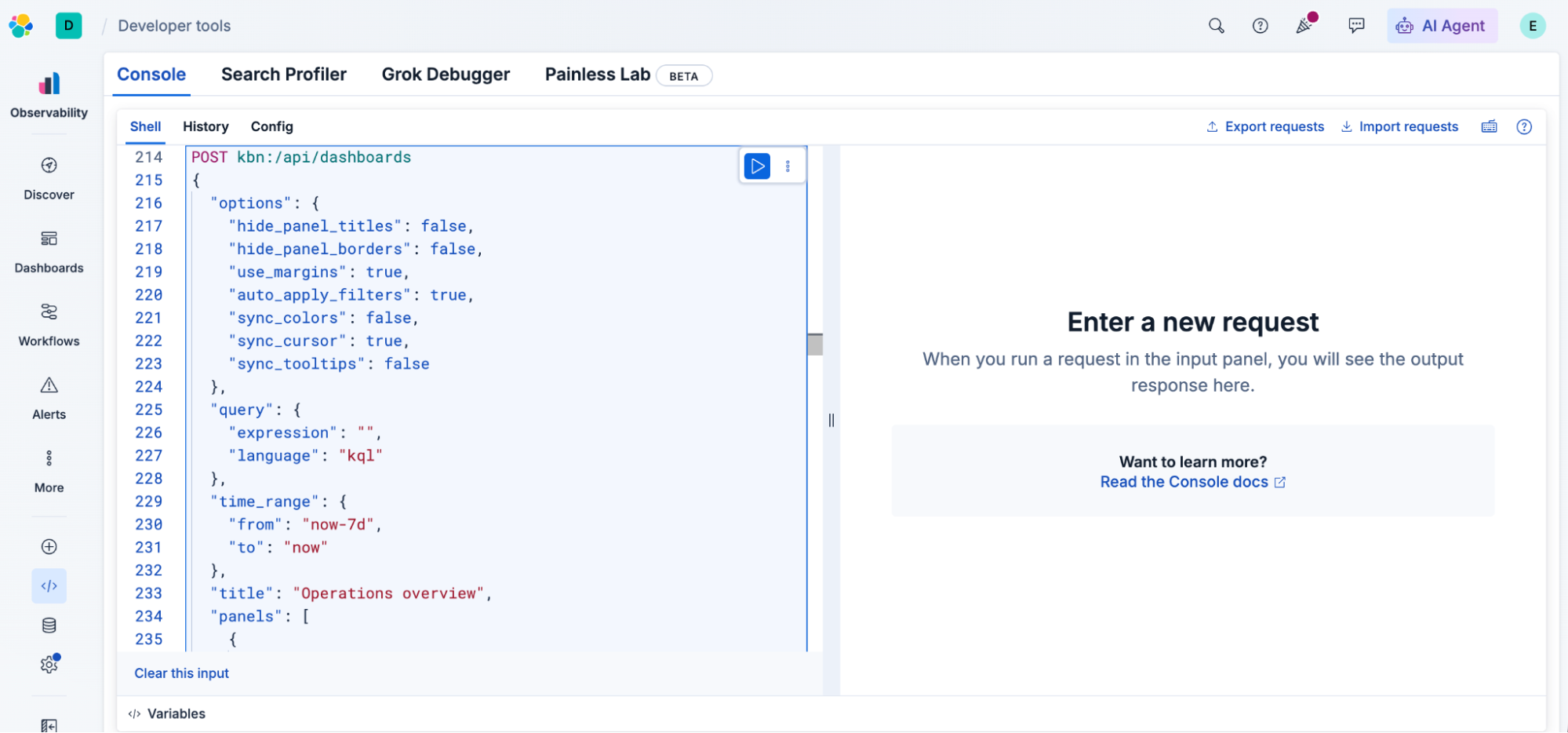Open the user E avatar menu
This screenshot has height=733, width=1568.
1532,26
